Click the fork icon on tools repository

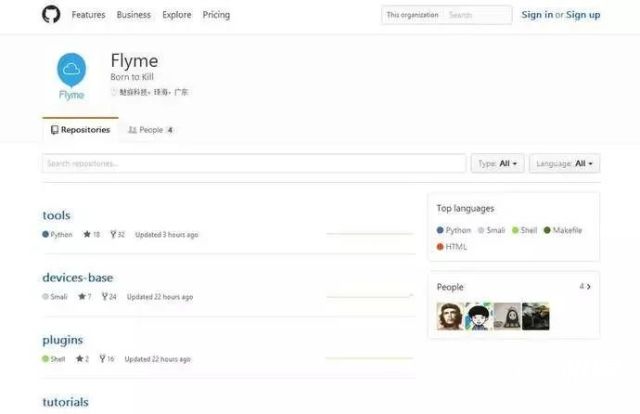[113, 234]
